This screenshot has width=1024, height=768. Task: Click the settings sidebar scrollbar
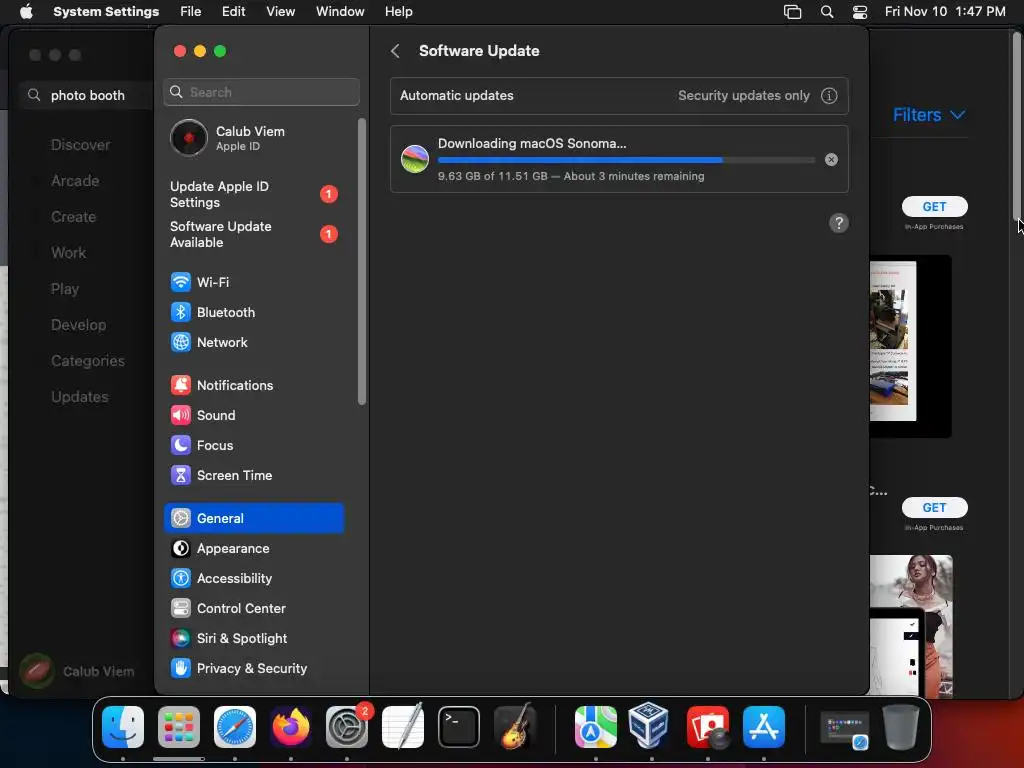362,261
